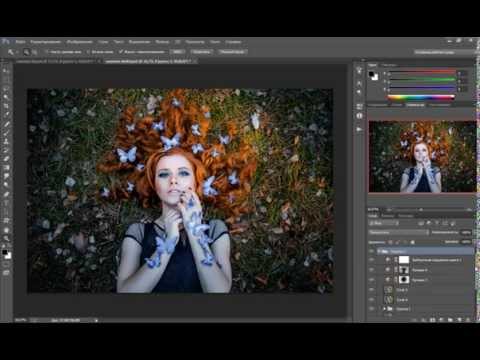Viewport: 480px width, 360px height.
Task: Select the Pen tool
Action: click(6, 194)
